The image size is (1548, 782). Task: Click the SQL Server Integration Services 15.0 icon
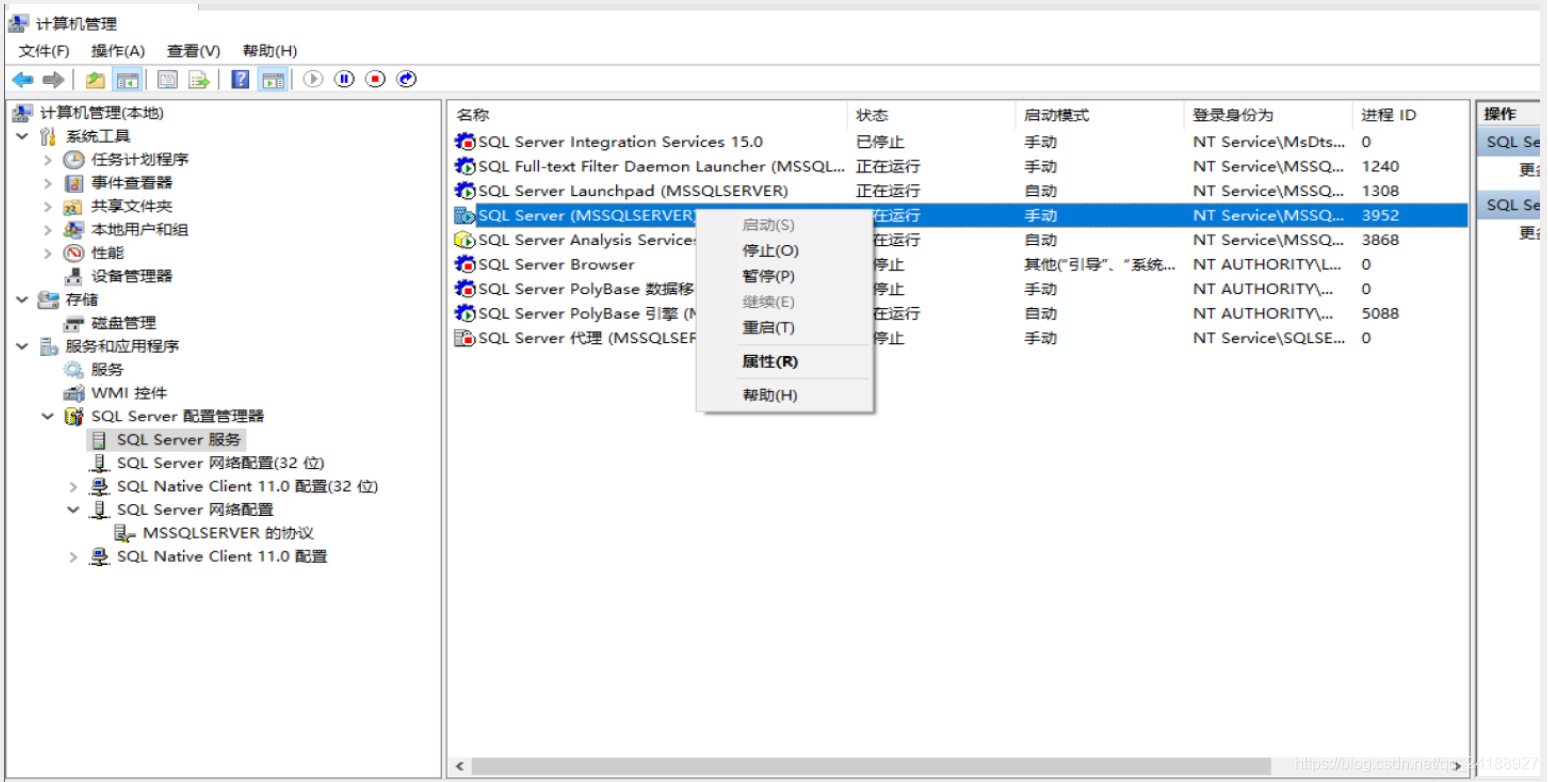(x=465, y=142)
